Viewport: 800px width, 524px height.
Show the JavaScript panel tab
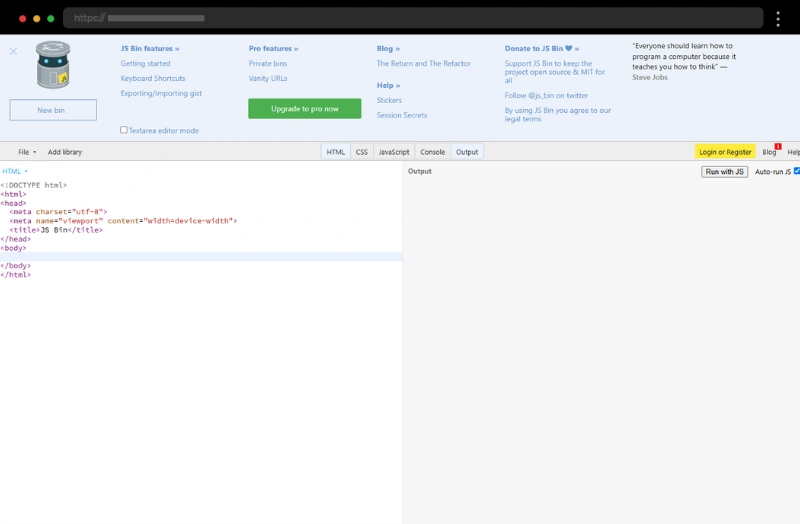coord(394,152)
